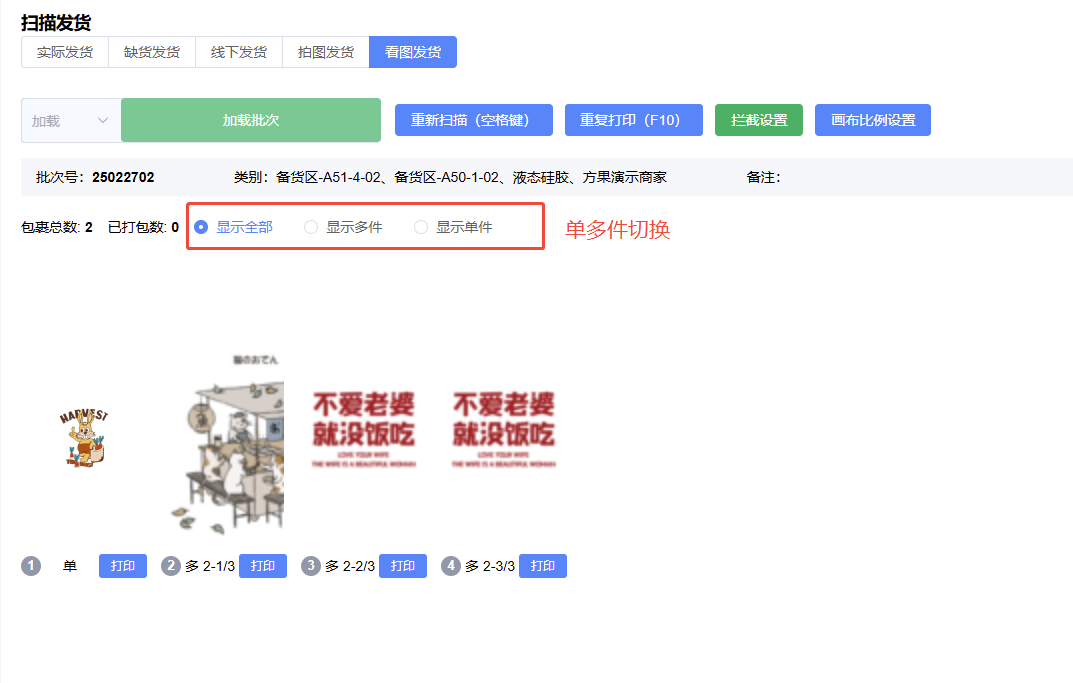Click the 加载批次 button

click(x=250, y=120)
